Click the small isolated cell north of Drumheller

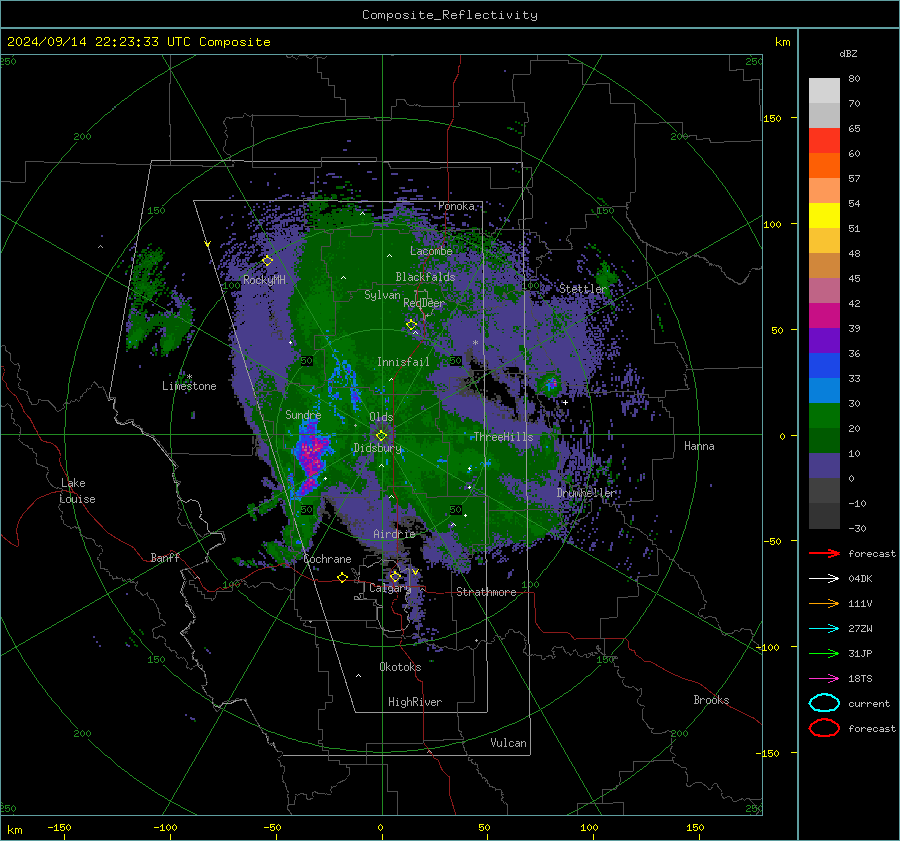point(551,383)
